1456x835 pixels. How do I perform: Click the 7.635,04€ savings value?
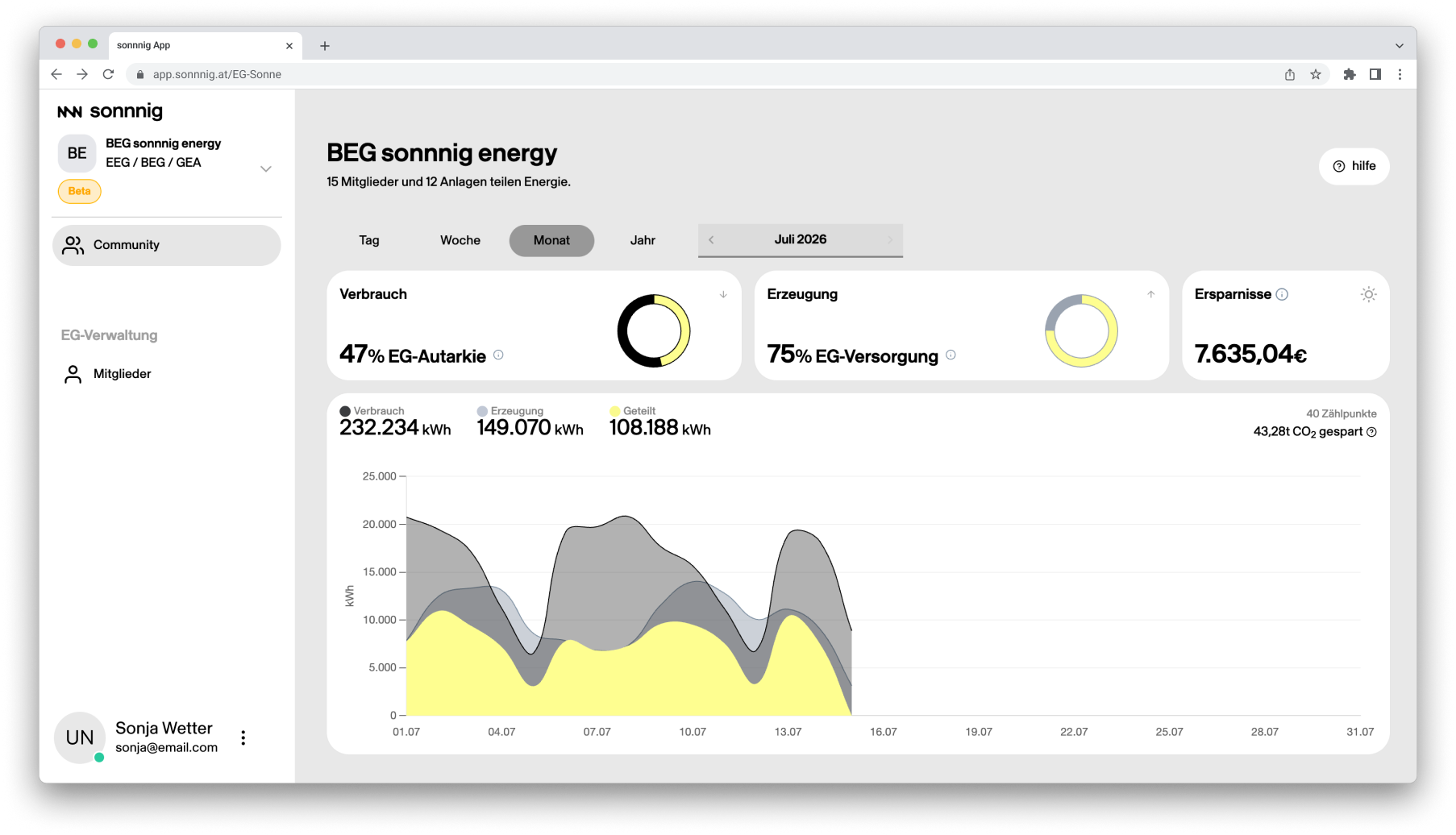click(1250, 354)
